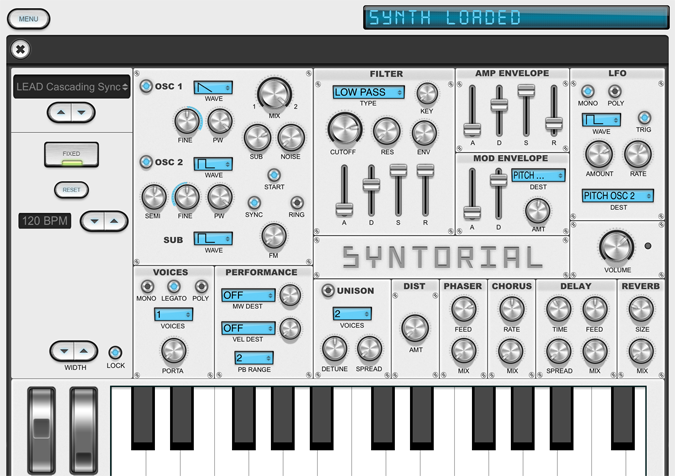Toggle the OSC 2 power button
Screen dimensions: 675x476
(146, 162)
